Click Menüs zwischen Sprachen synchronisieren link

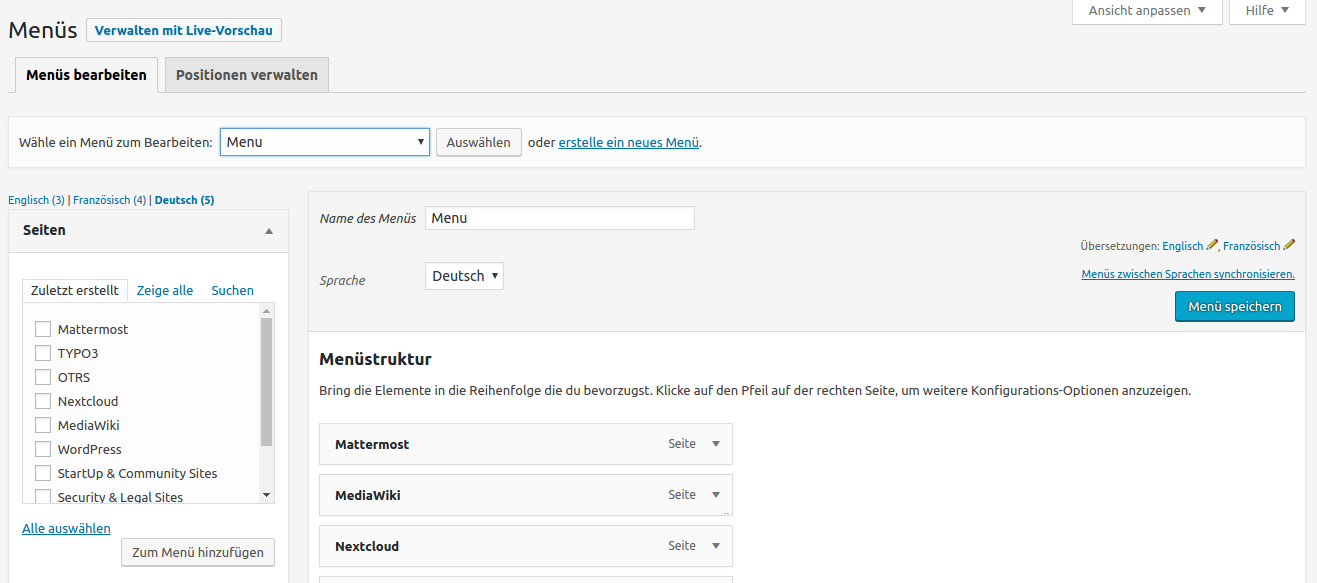pos(1188,274)
